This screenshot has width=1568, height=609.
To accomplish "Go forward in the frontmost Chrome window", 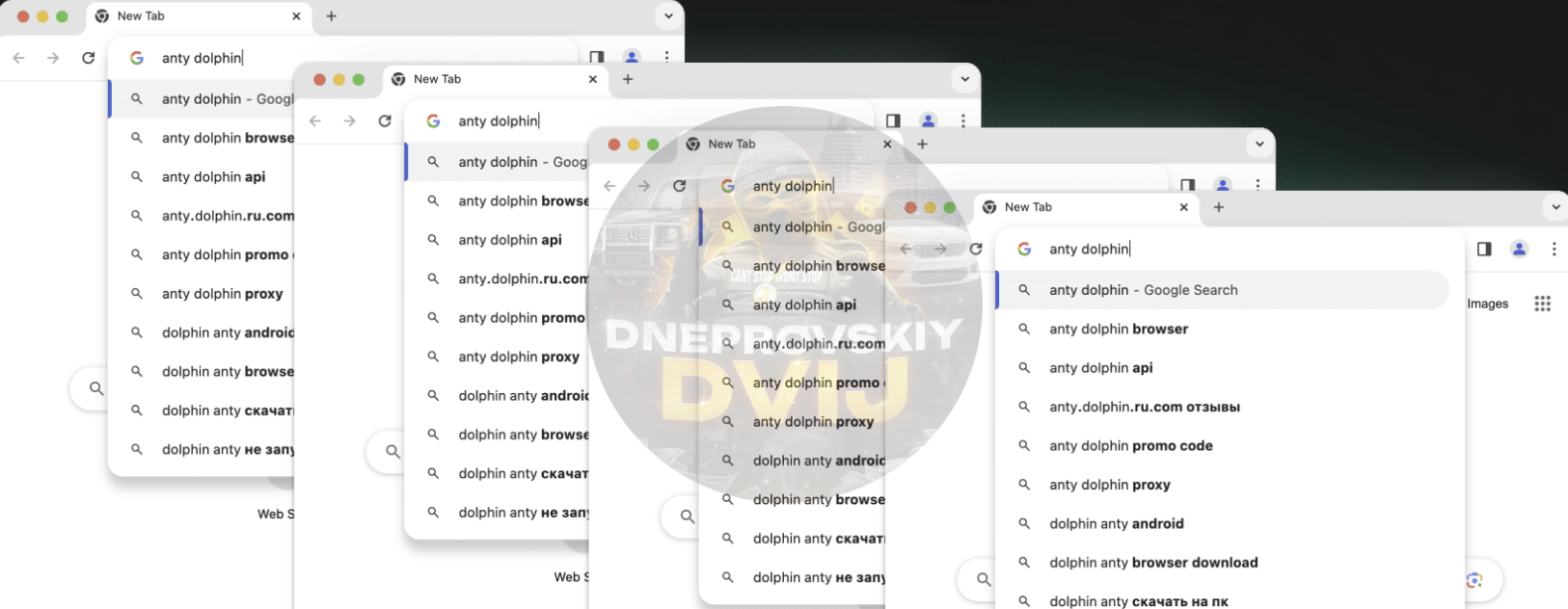I will 940,249.
